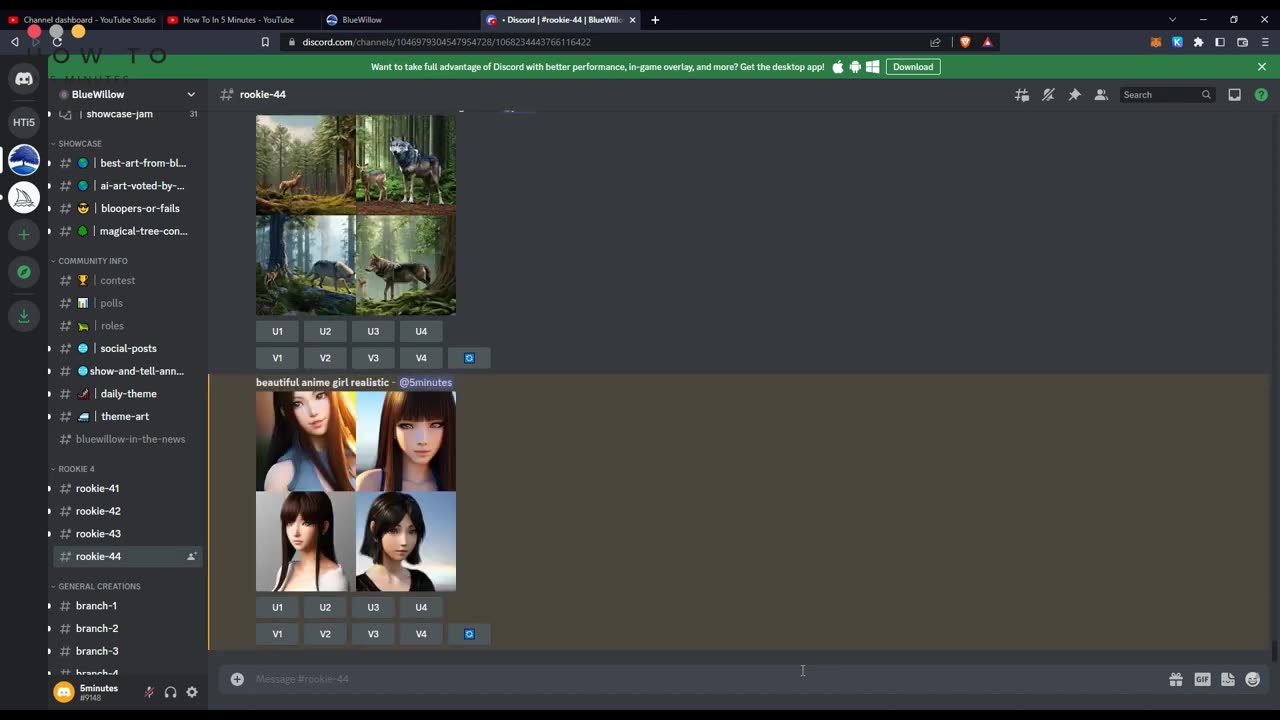
Task: Open Discord direct messages home icon
Action: pos(24,79)
